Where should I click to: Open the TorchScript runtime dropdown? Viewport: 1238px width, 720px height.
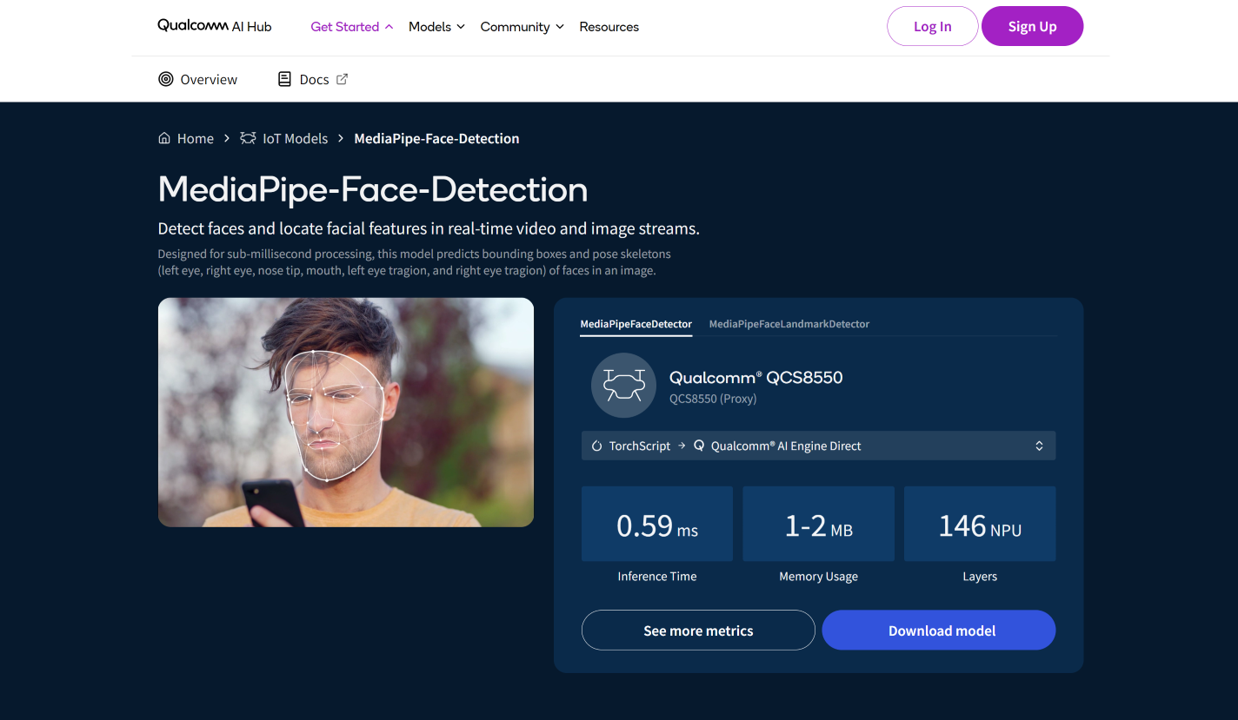click(818, 446)
